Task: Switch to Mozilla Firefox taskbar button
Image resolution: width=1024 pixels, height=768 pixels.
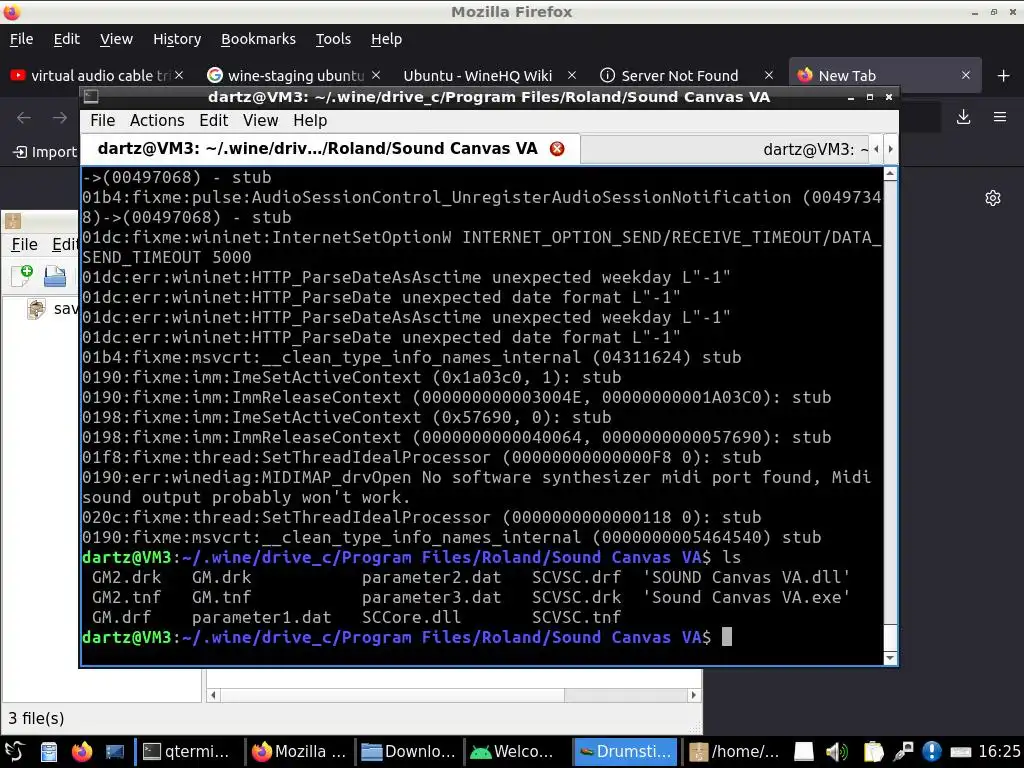Action: tap(299, 752)
